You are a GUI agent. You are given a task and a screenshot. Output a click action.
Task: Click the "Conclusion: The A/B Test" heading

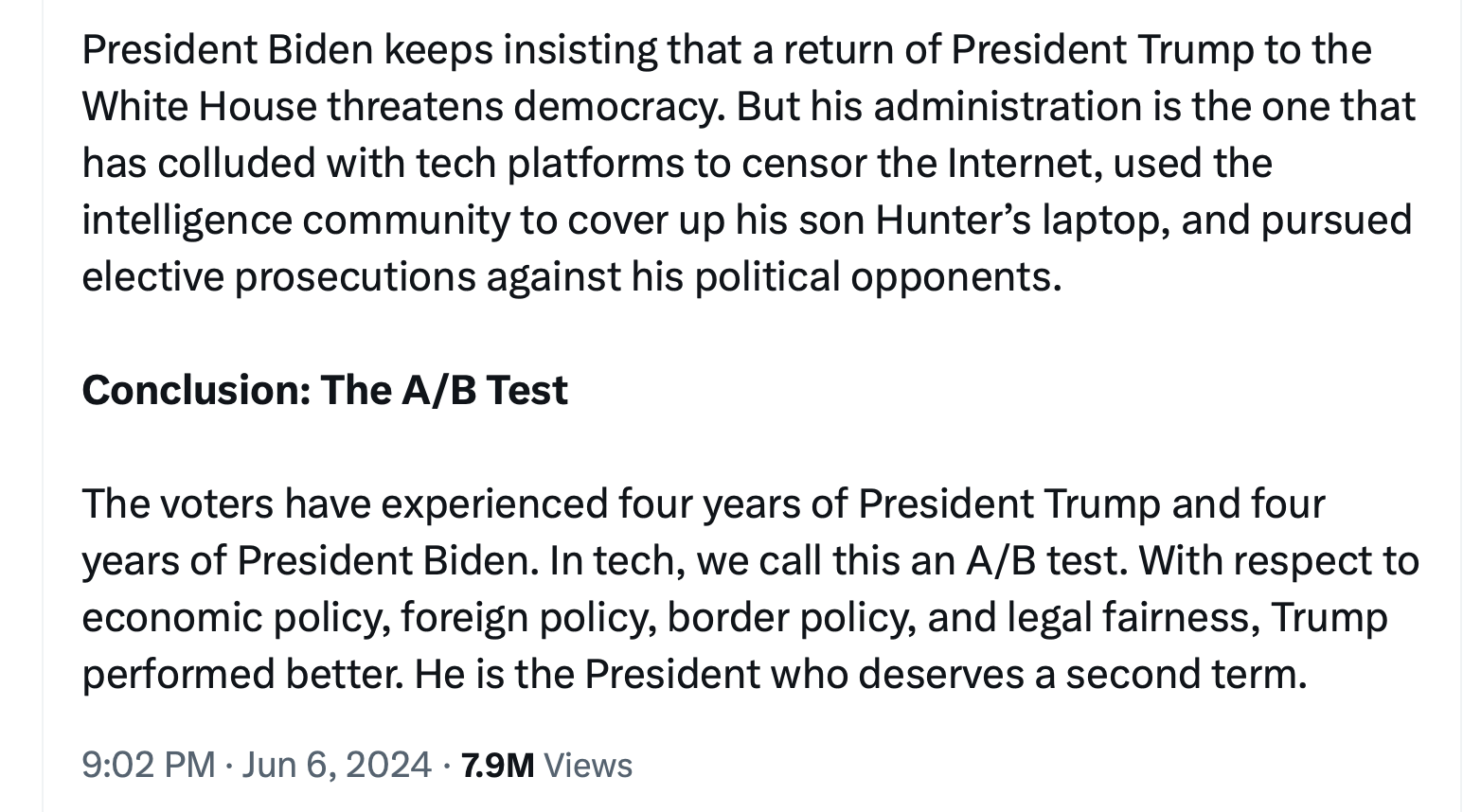tap(324, 390)
